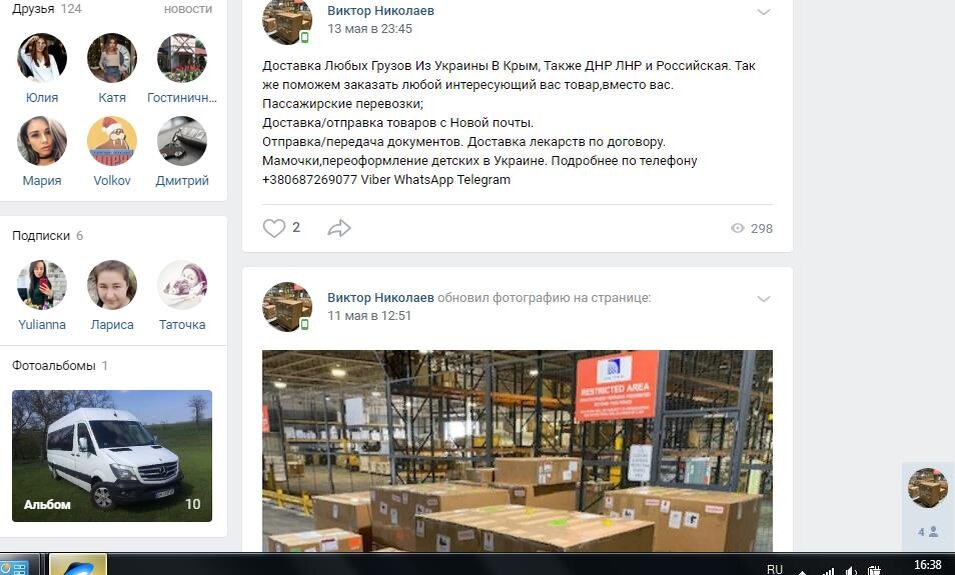Open the 11 мая в 12:51 timestamp link

(369, 316)
